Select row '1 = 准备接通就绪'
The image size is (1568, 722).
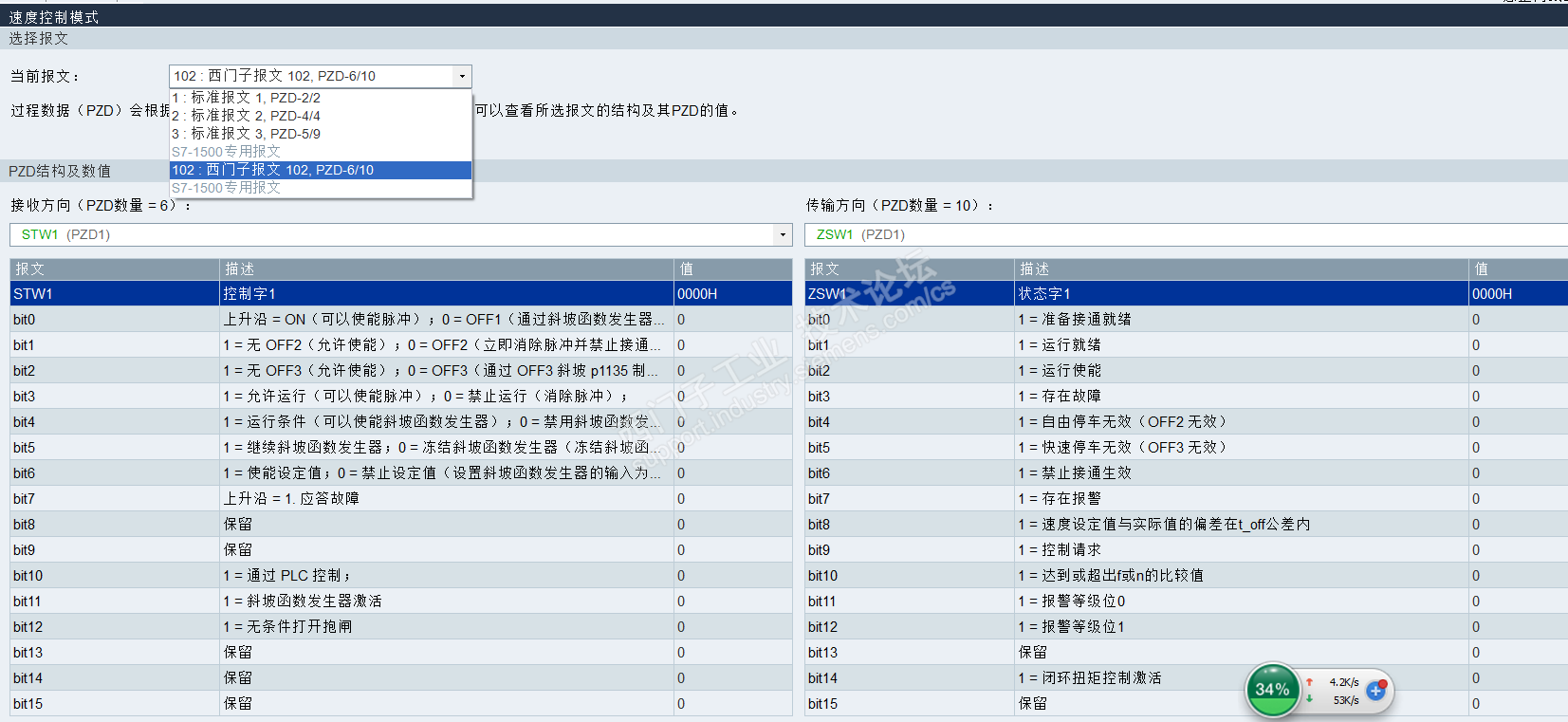[x=1187, y=320]
